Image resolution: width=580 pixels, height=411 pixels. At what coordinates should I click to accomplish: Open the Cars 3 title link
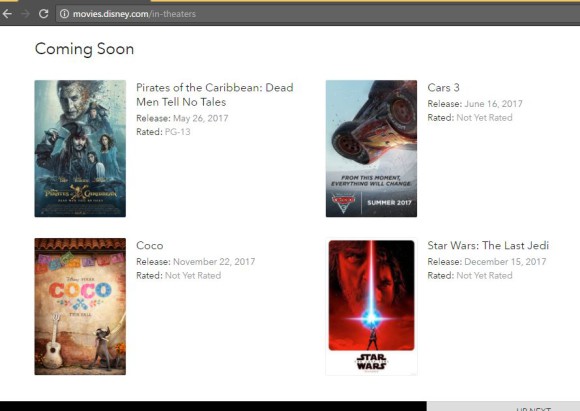click(x=443, y=88)
